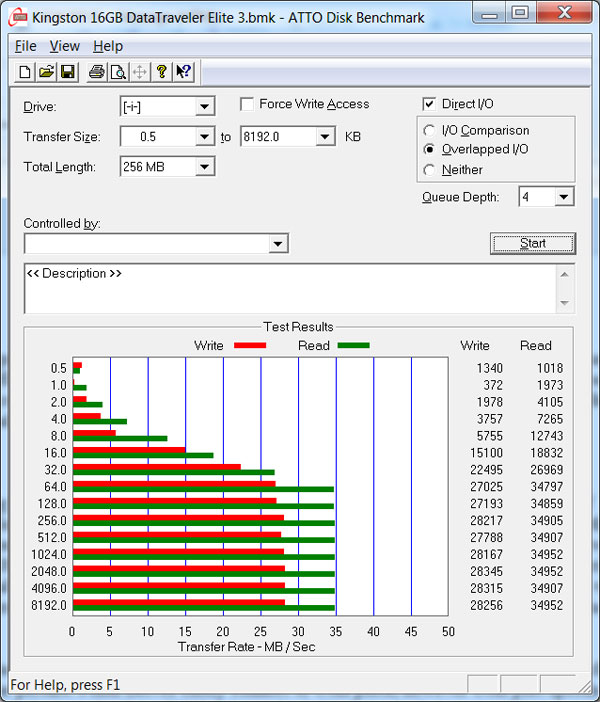Click the 16.0 transfer size label

coord(55,453)
